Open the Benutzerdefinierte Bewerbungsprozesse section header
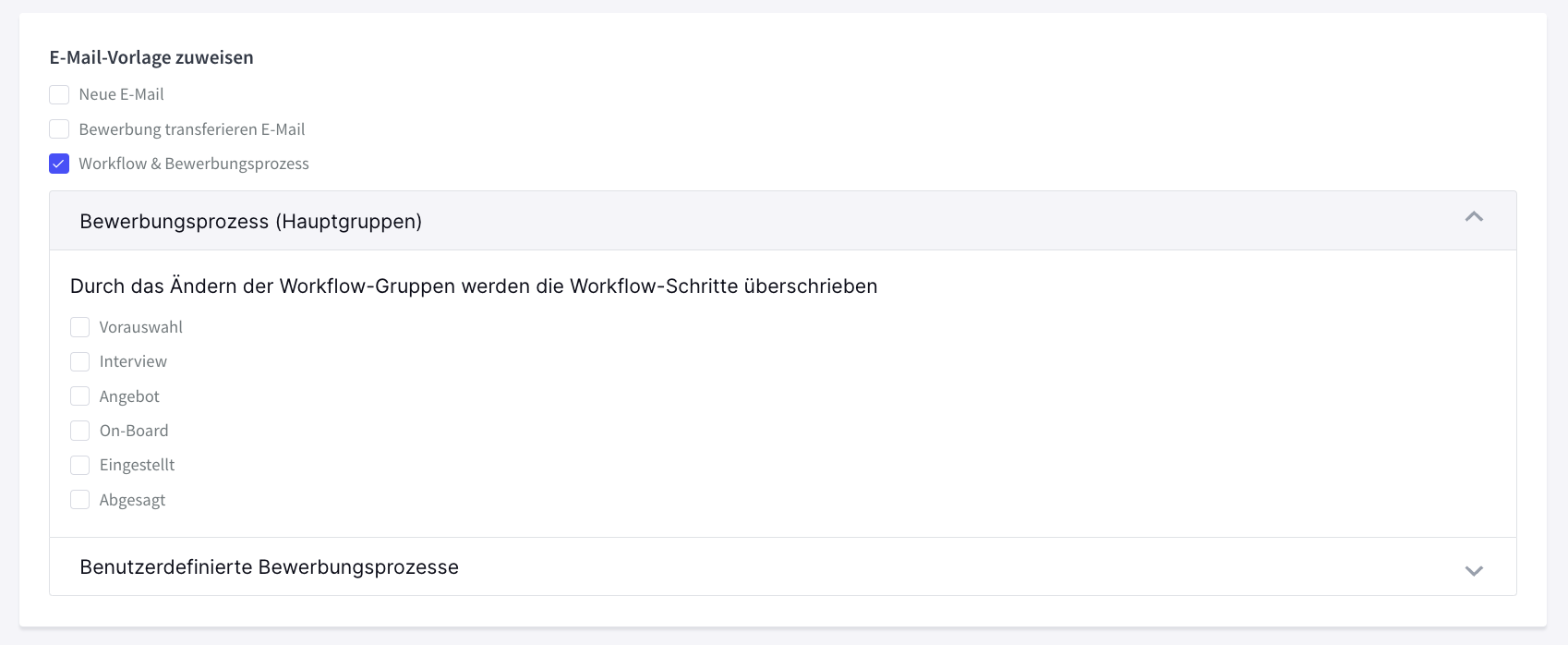 pyautogui.click(x=269, y=567)
